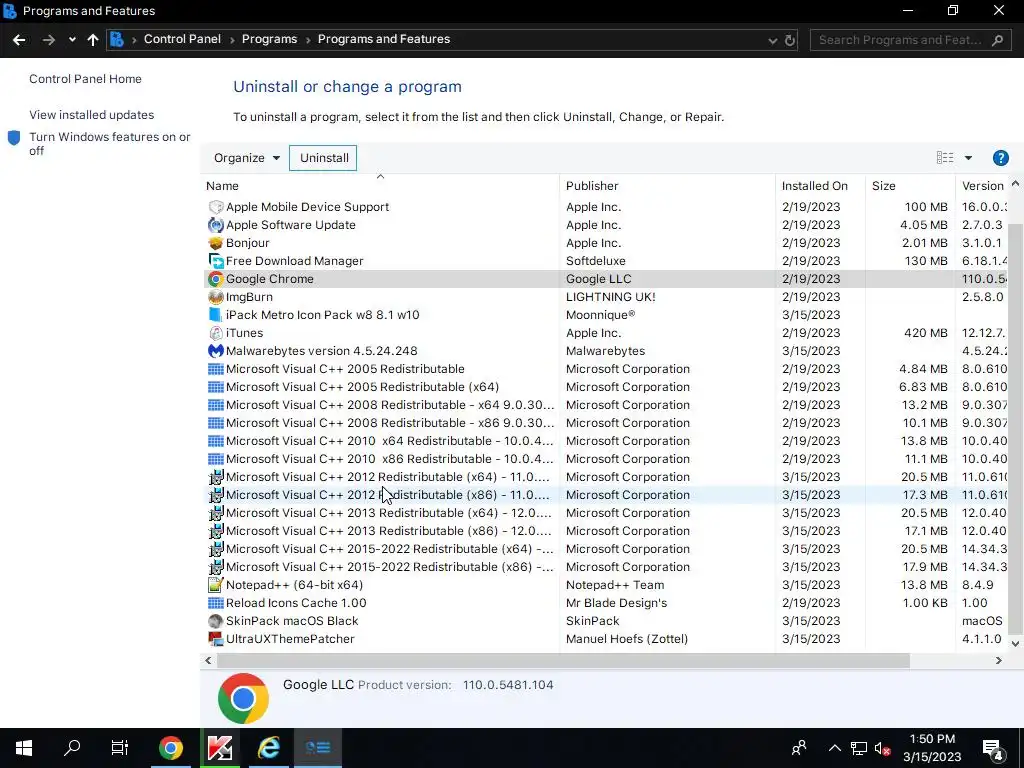Open Chrome from the taskbar
This screenshot has width=1024, height=768.
170,748
